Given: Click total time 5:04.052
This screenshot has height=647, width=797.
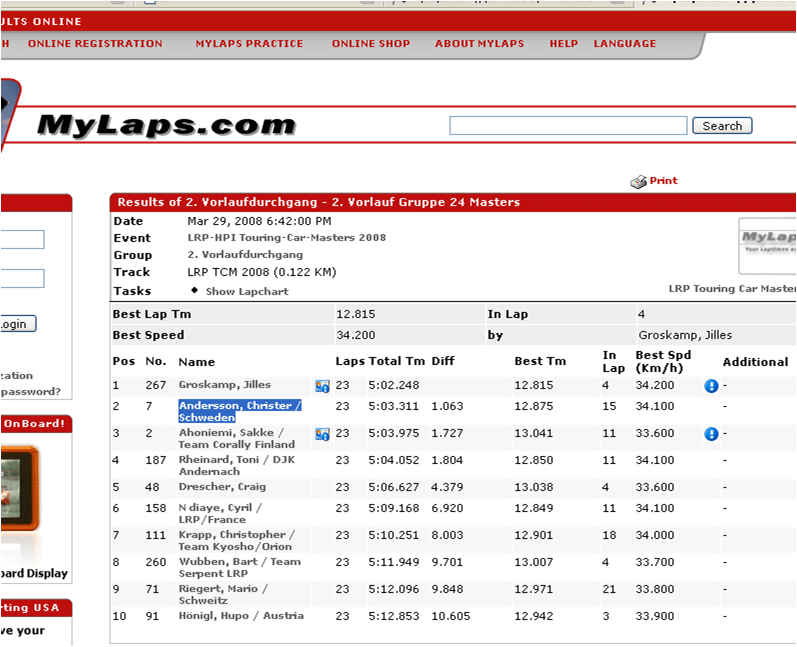Looking at the screenshot, I should pos(394,460).
